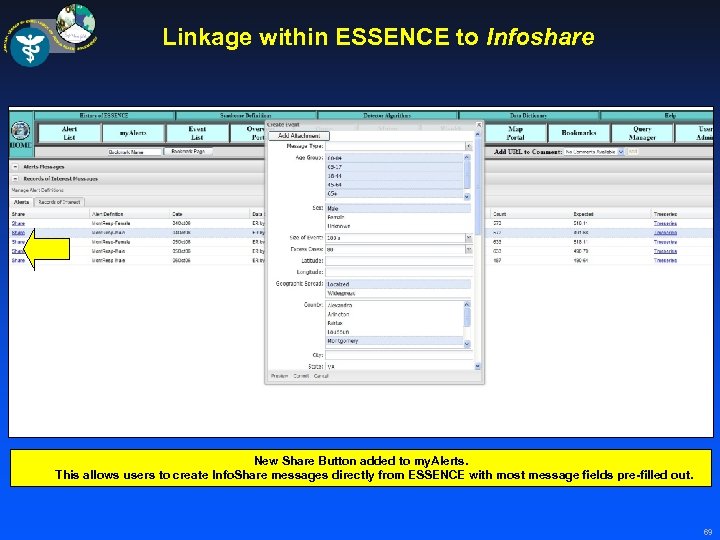The height and width of the screenshot is (540, 720).
Task: Select Female in the Sex list
Action: point(398,217)
